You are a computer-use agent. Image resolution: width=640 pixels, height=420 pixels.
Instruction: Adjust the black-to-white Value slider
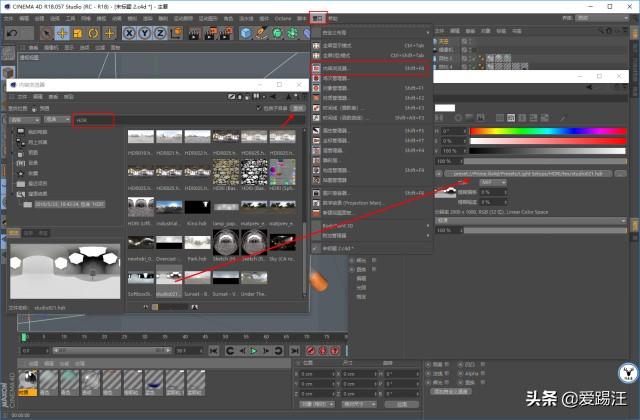coord(548,151)
